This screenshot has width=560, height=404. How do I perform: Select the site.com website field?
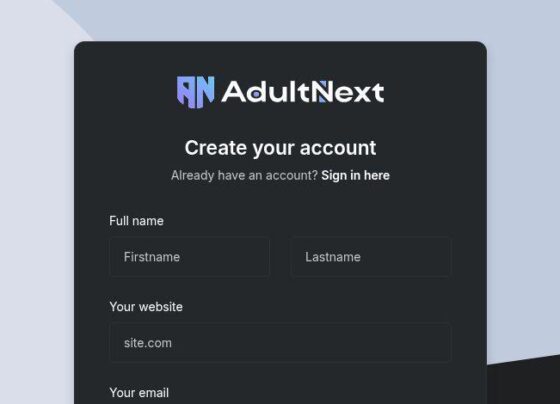click(x=280, y=343)
